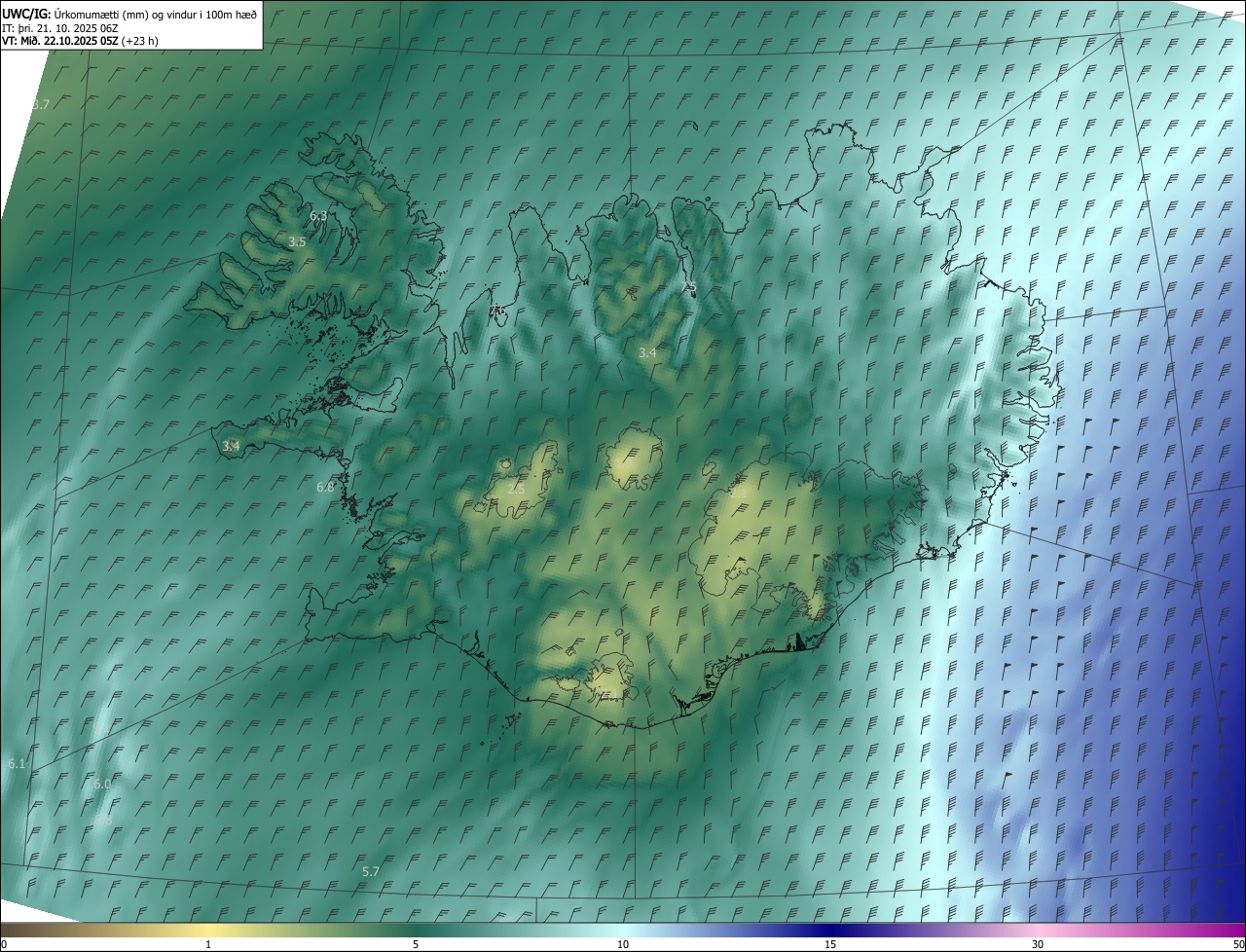Click the title "UWC/IG: Úrkomumætti (mm) og vindur í 100m hæð"

[129, 13]
